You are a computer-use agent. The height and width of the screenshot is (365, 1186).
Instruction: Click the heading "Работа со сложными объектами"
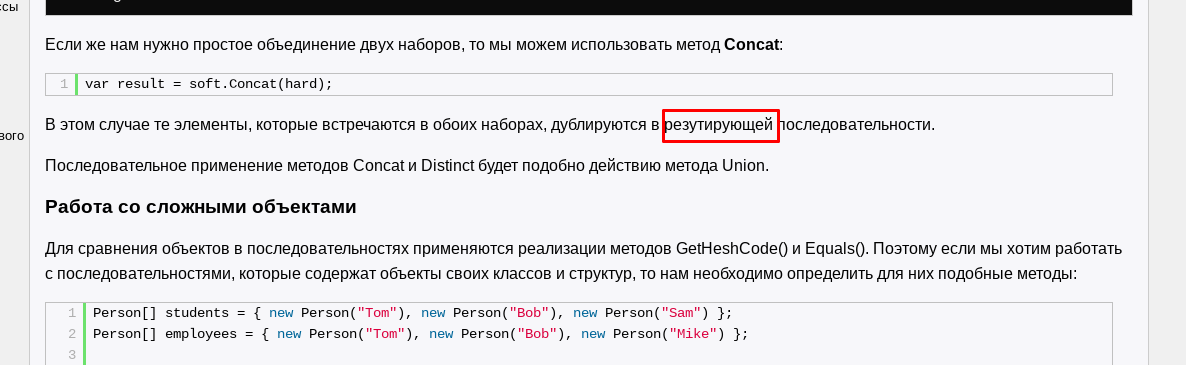click(x=200, y=206)
